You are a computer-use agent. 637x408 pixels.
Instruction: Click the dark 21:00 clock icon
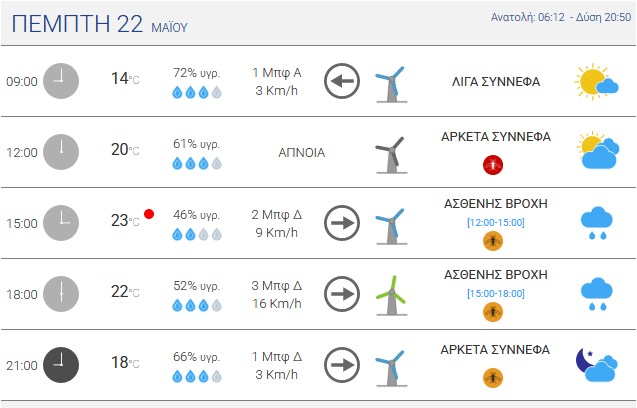point(61,365)
